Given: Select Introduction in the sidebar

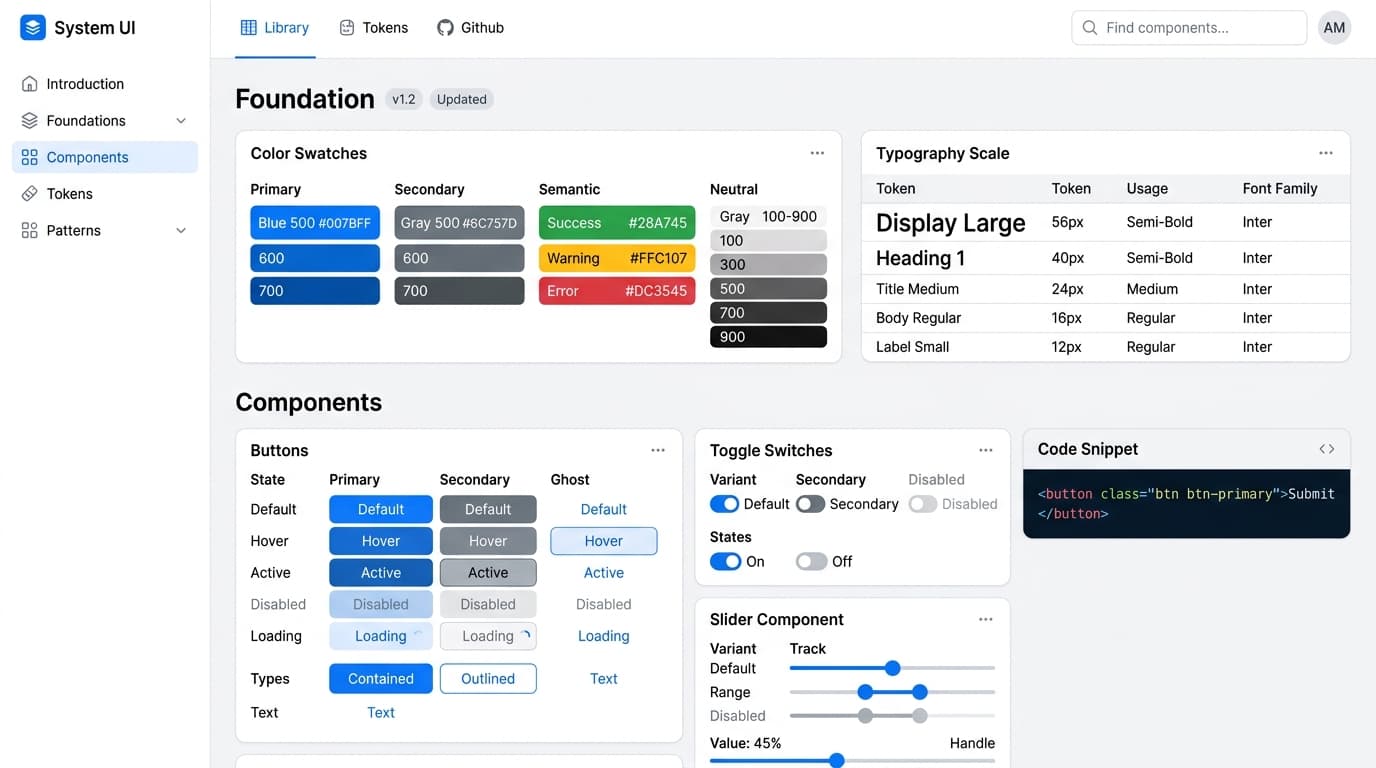Looking at the screenshot, I should (105, 84).
